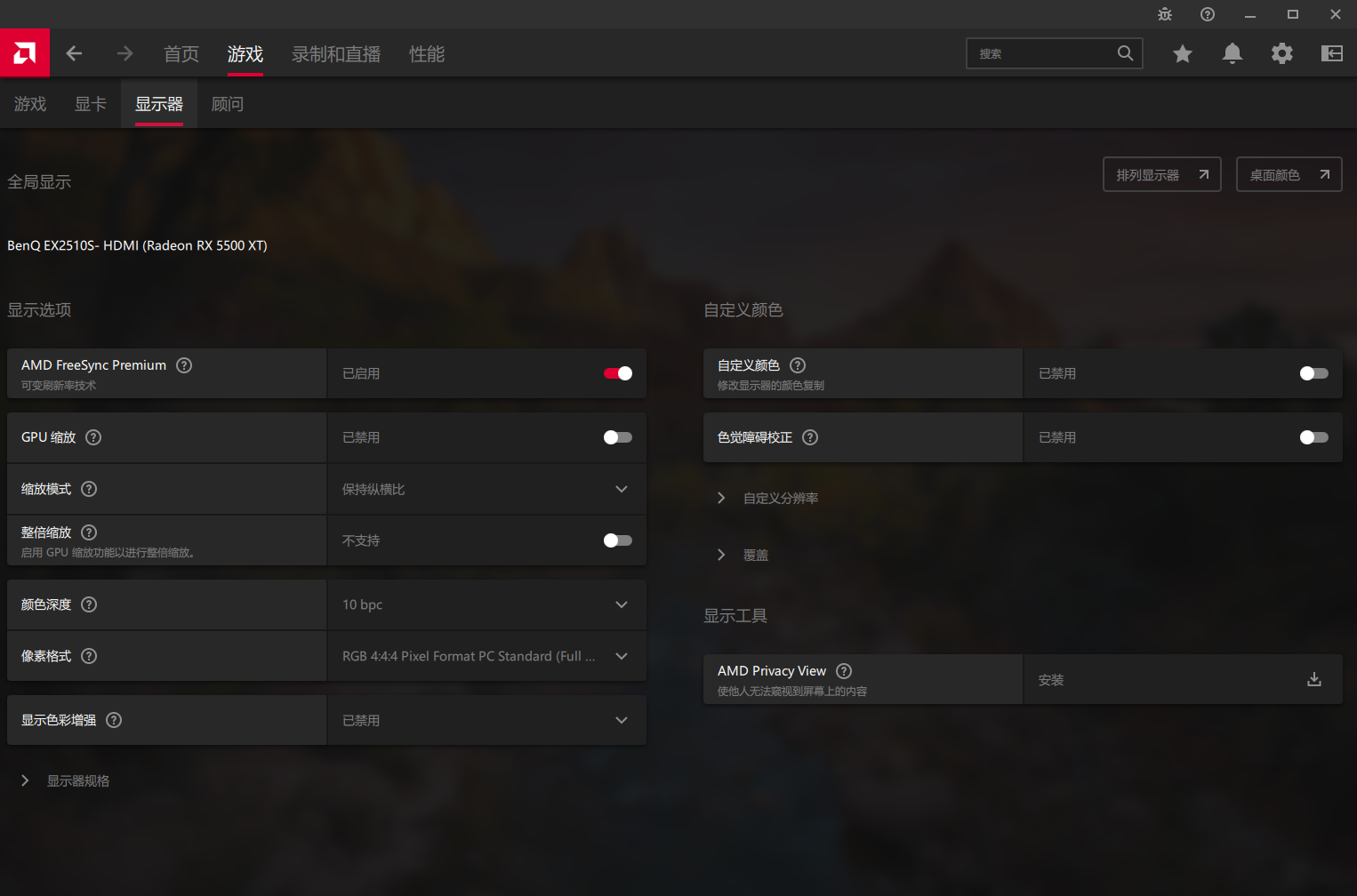Show help for 缩放模式
1357x896 pixels.
click(89, 489)
